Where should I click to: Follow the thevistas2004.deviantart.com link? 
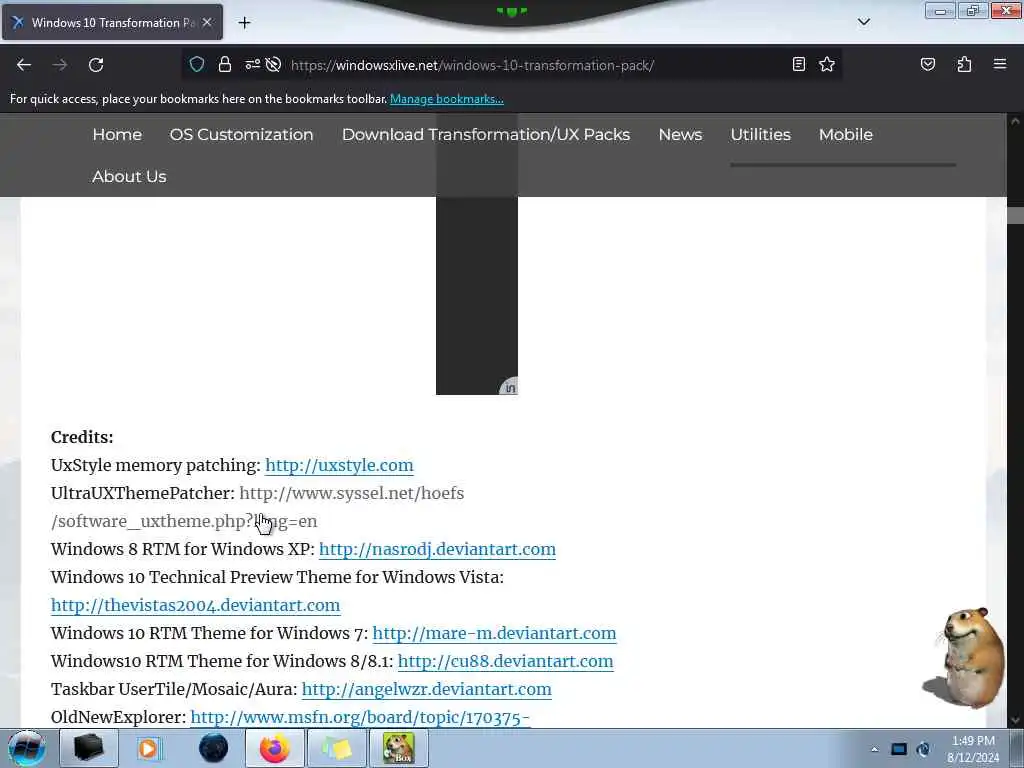click(195, 605)
